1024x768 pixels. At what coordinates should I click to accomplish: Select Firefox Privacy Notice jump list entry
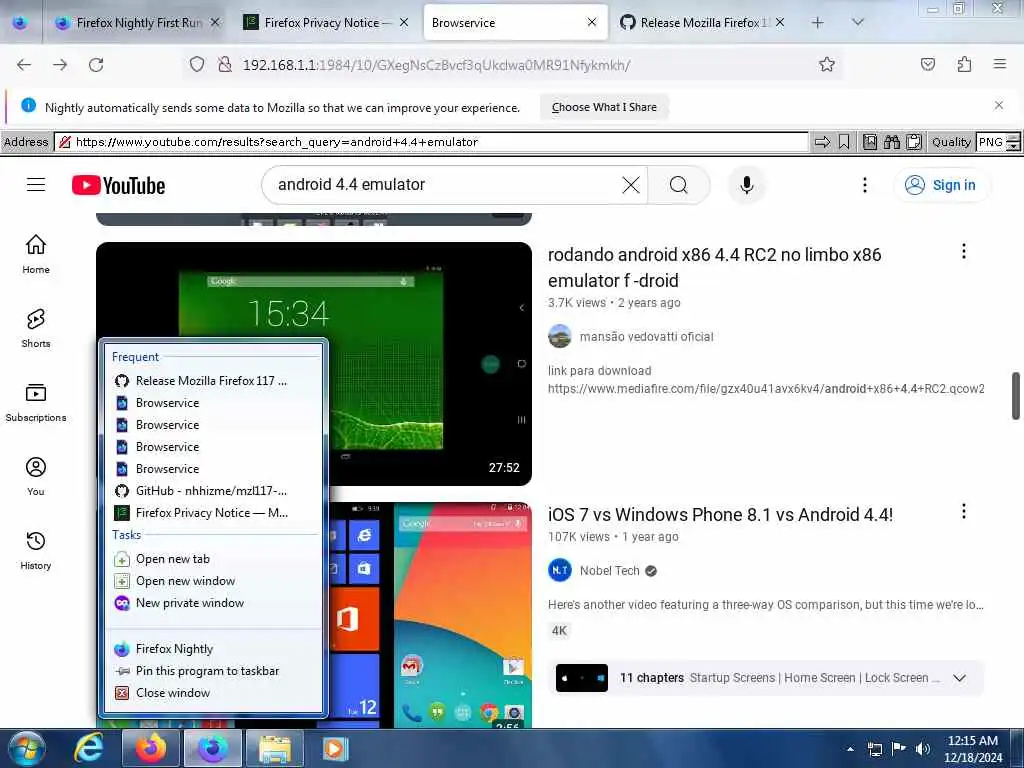(x=214, y=513)
